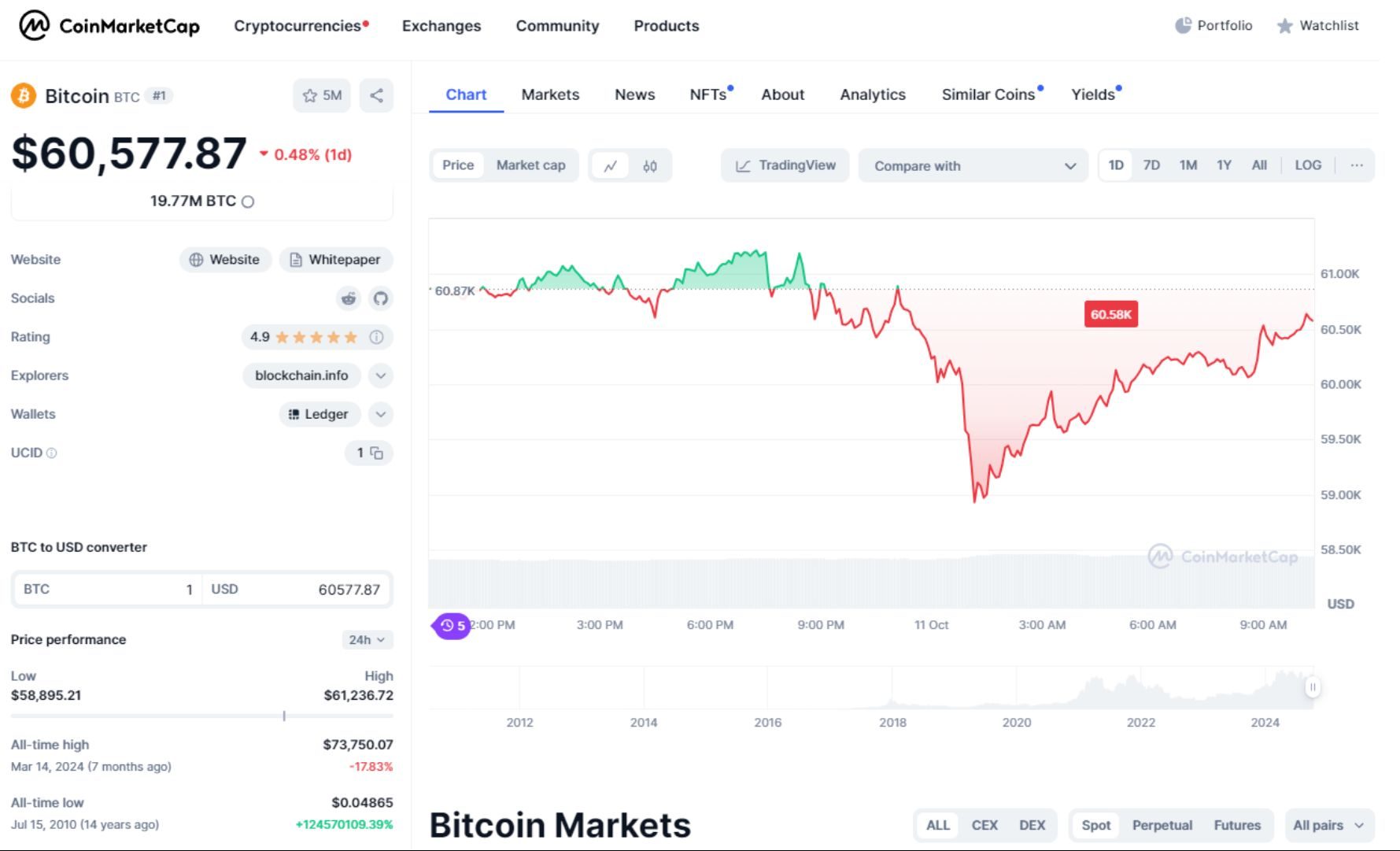Open chart options three-dots menu
Screen dimensions: 1400x851
pyautogui.click(x=1357, y=165)
